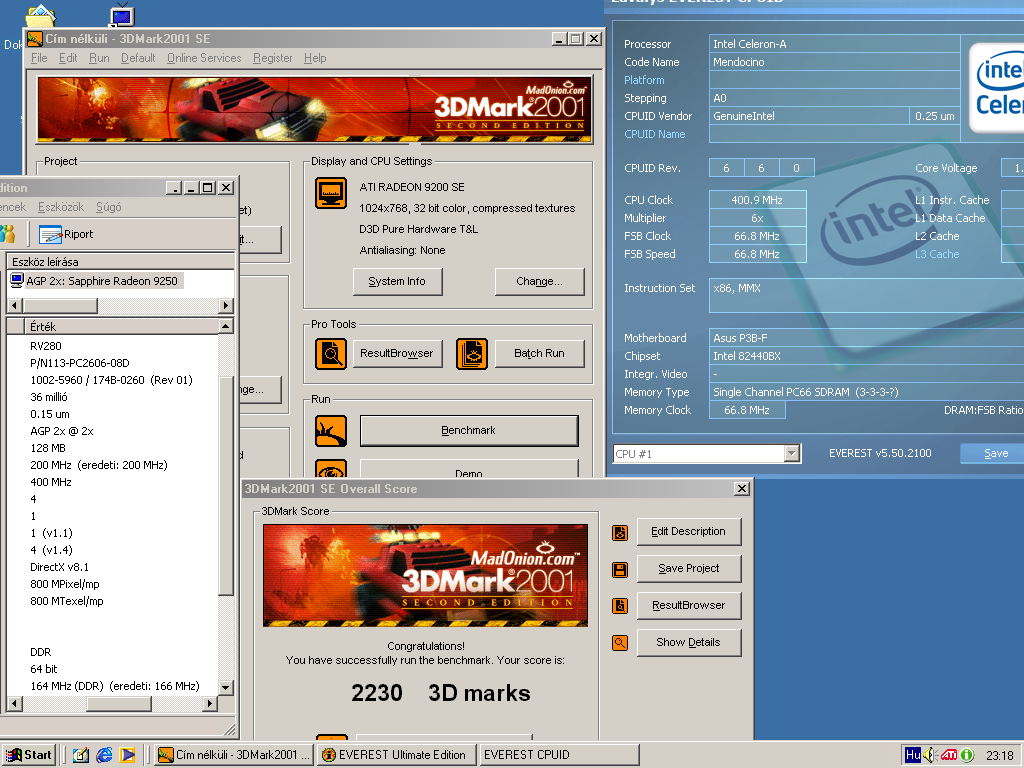Viewport: 1024px width, 768px height.
Task: Click the Save Project button
Action: point(689,569)
